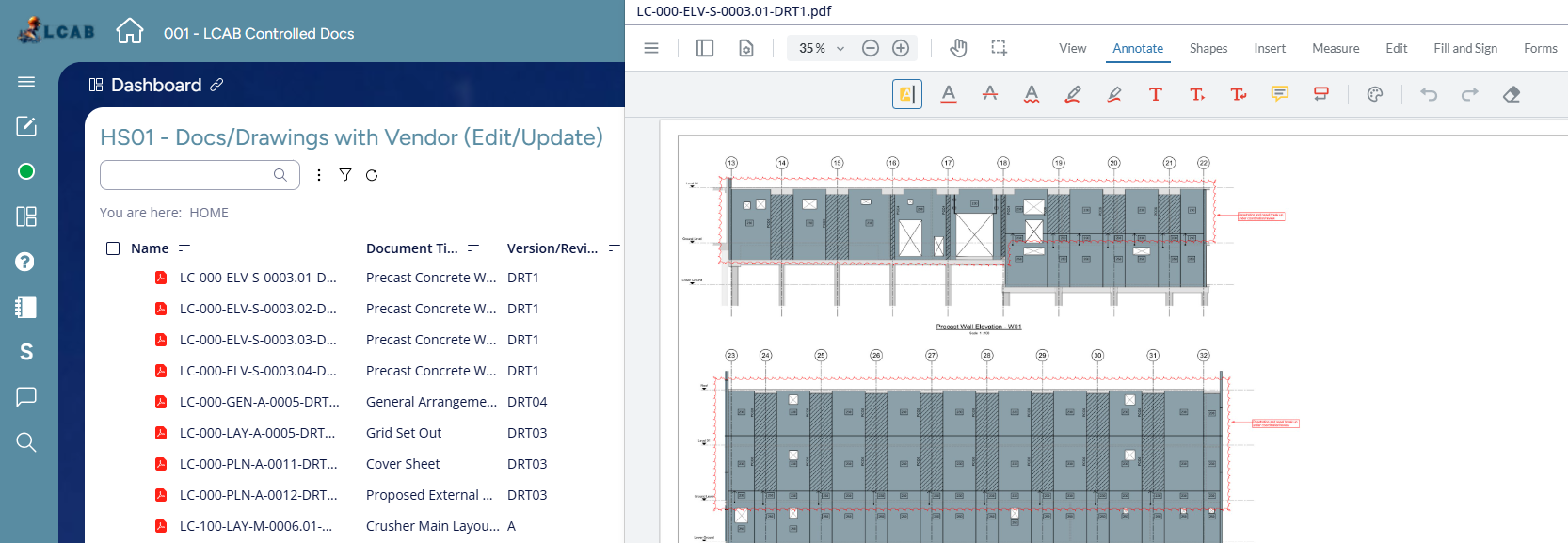Click the refresh list icon

click(x=372, y=175)
